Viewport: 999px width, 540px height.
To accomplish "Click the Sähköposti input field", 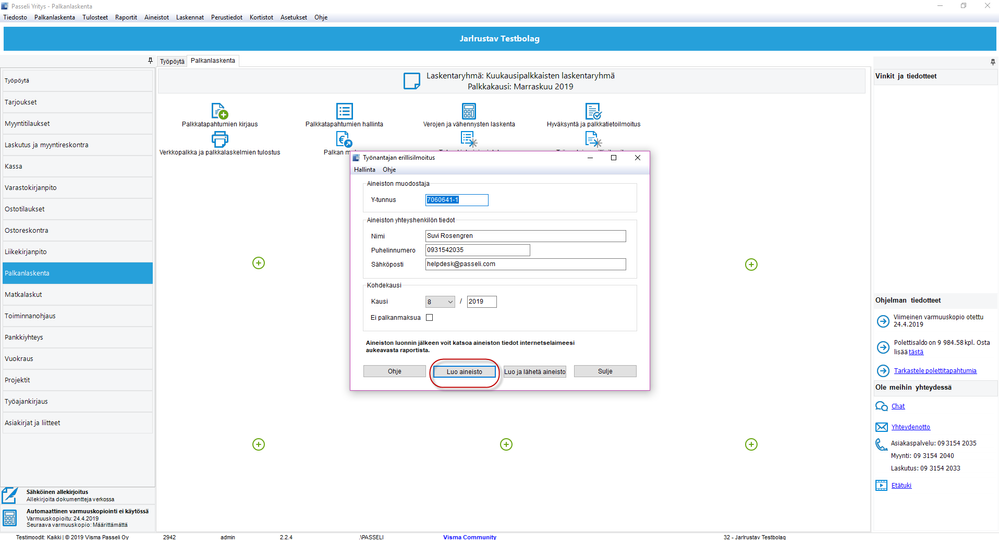I will pos(526,264).
